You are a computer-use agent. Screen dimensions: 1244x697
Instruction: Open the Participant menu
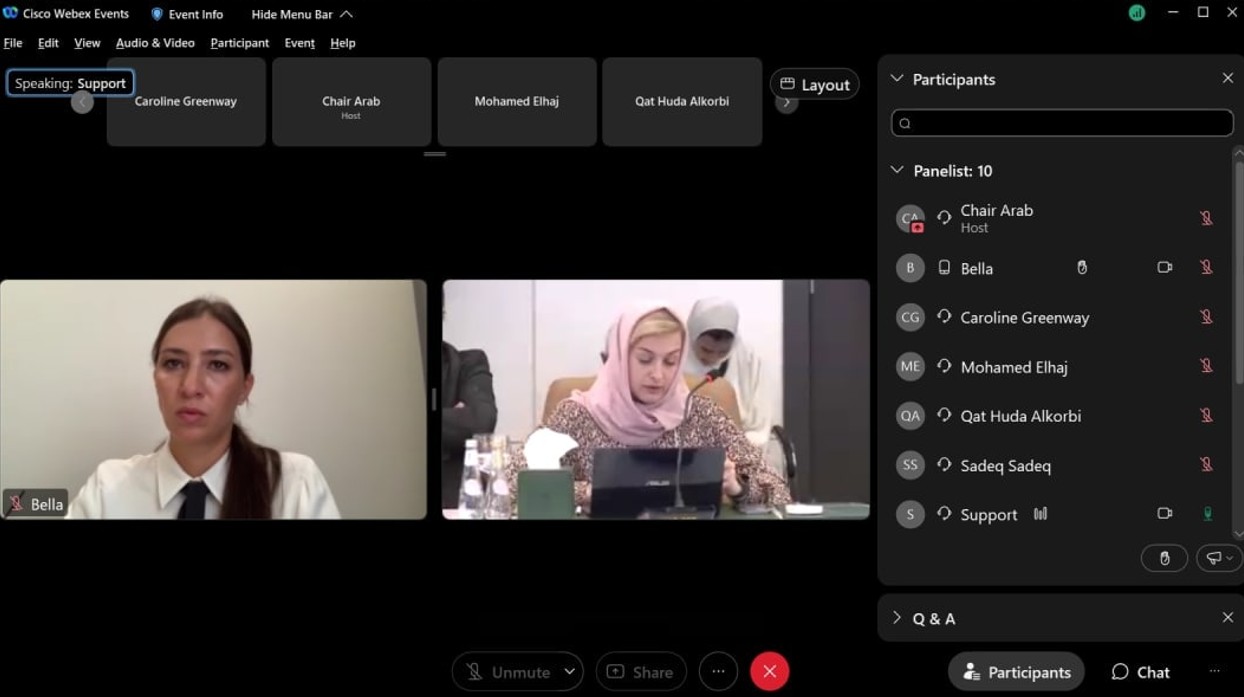[x=240, y=43]
